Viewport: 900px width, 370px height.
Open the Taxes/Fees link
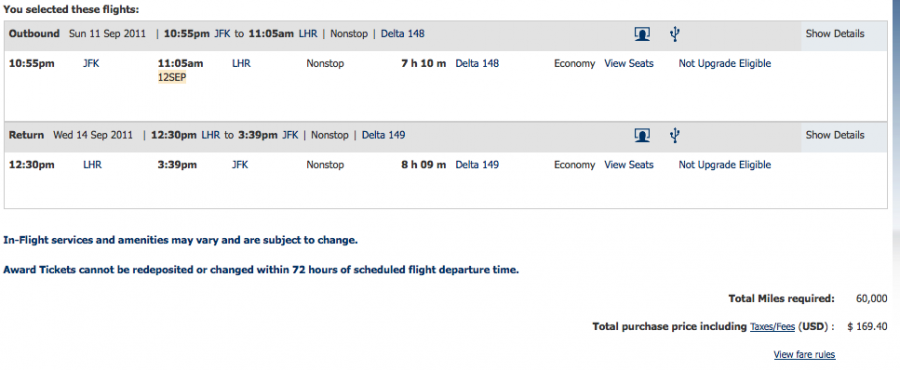click(x=772, y=326)
